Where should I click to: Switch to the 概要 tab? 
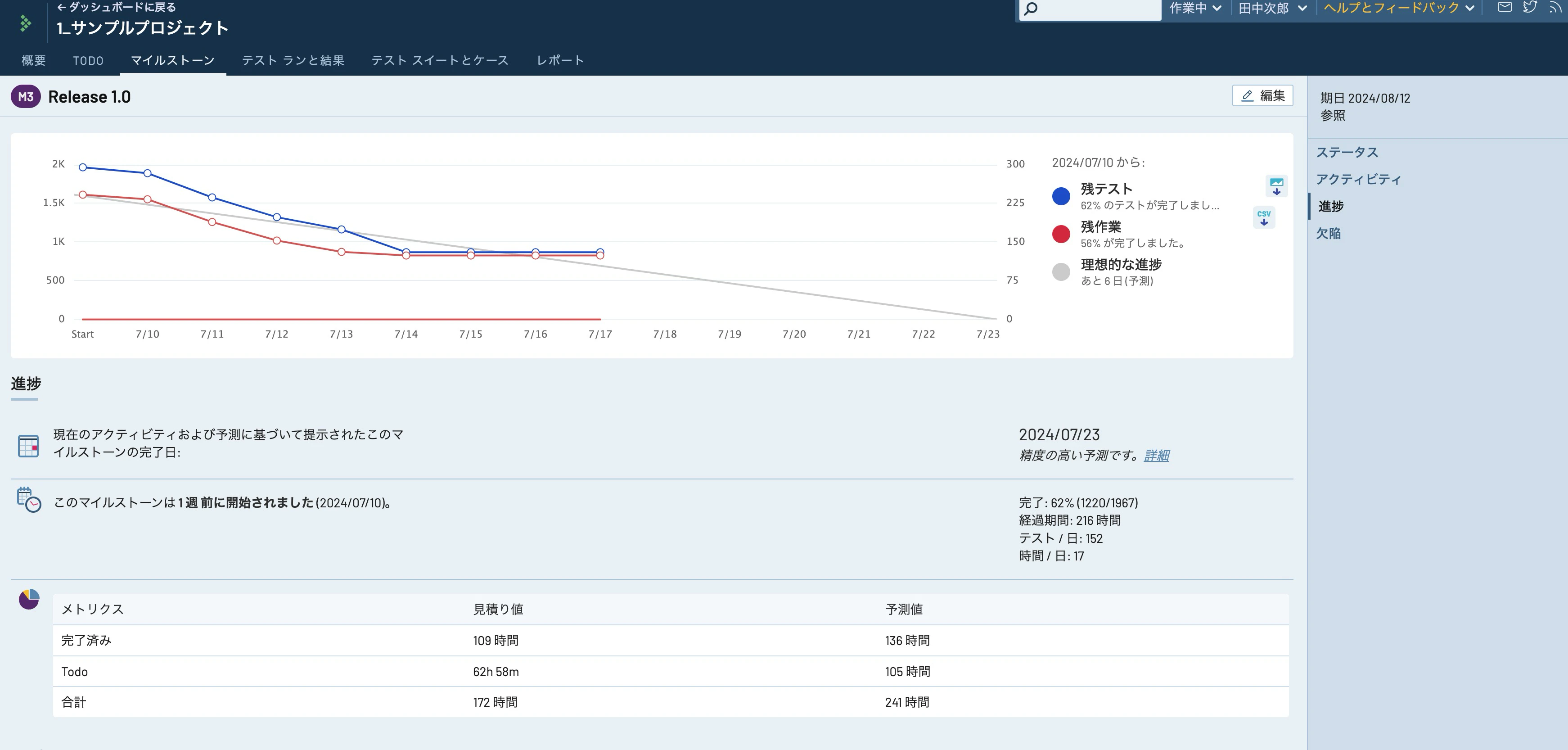(33, 60)
